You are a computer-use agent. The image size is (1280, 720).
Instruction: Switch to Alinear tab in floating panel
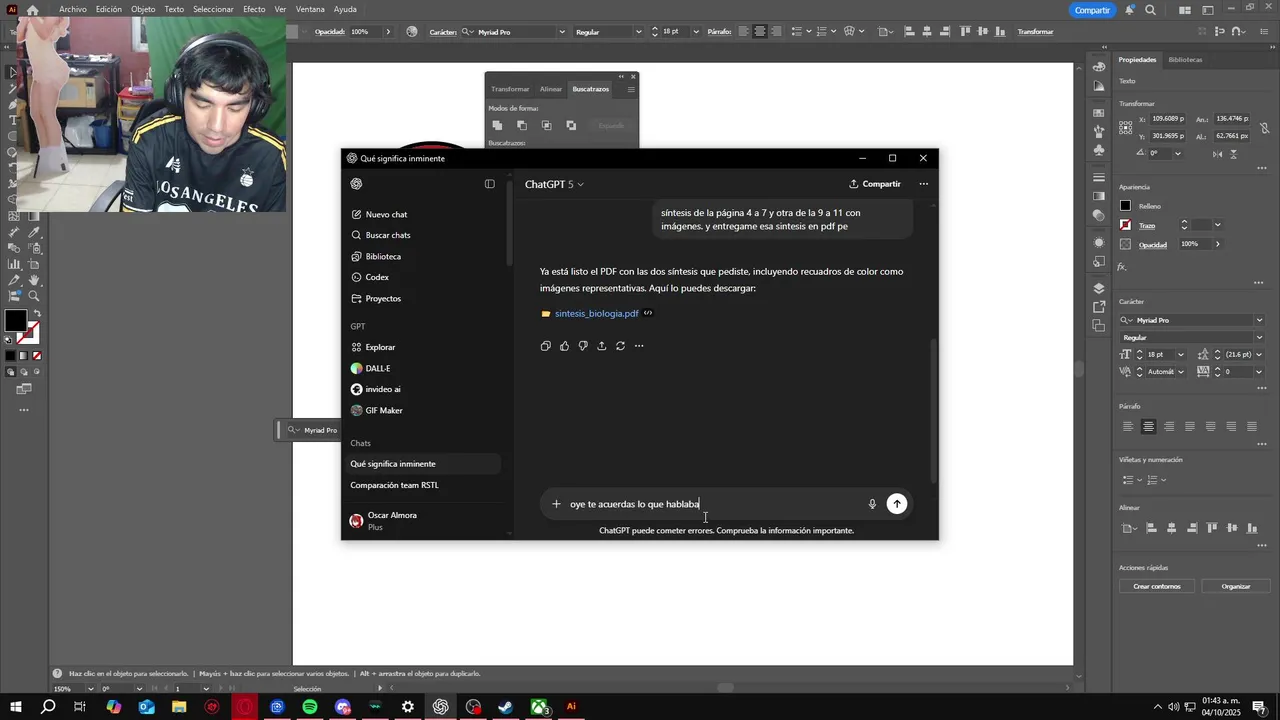tap(551, 89)
